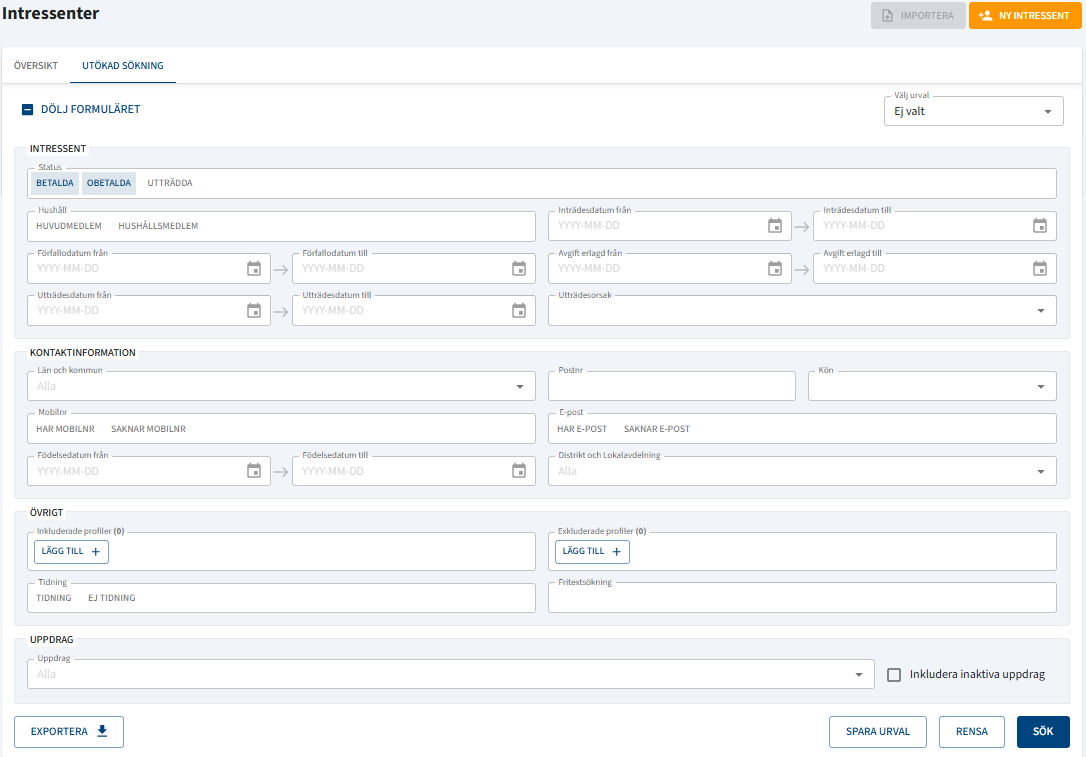Viewport: 1086px width, 757px height.
Task: Check Inkludera inaktiva uppdrag
Action: [894, 675]
